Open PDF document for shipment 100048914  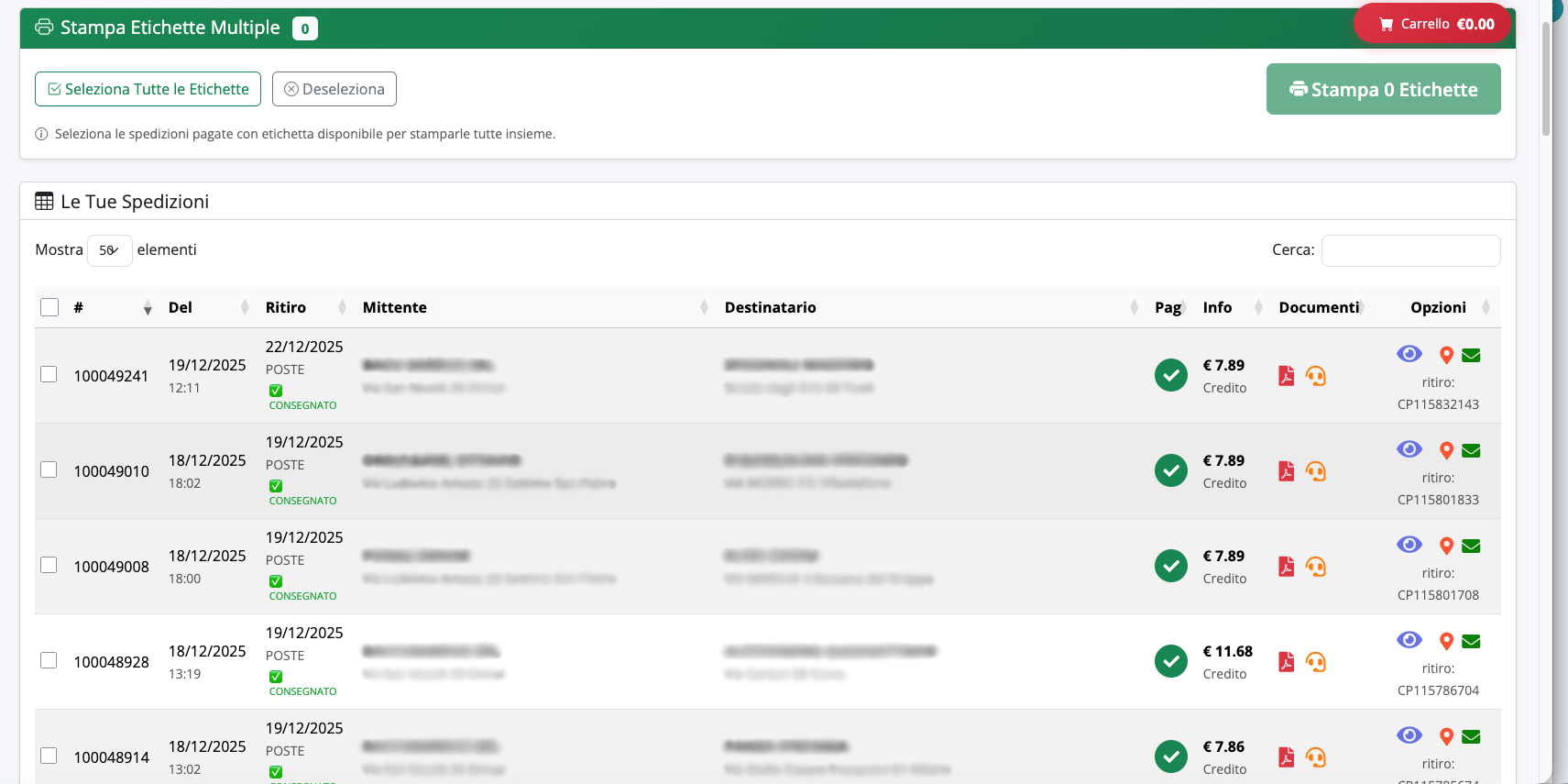point(1287,757)
